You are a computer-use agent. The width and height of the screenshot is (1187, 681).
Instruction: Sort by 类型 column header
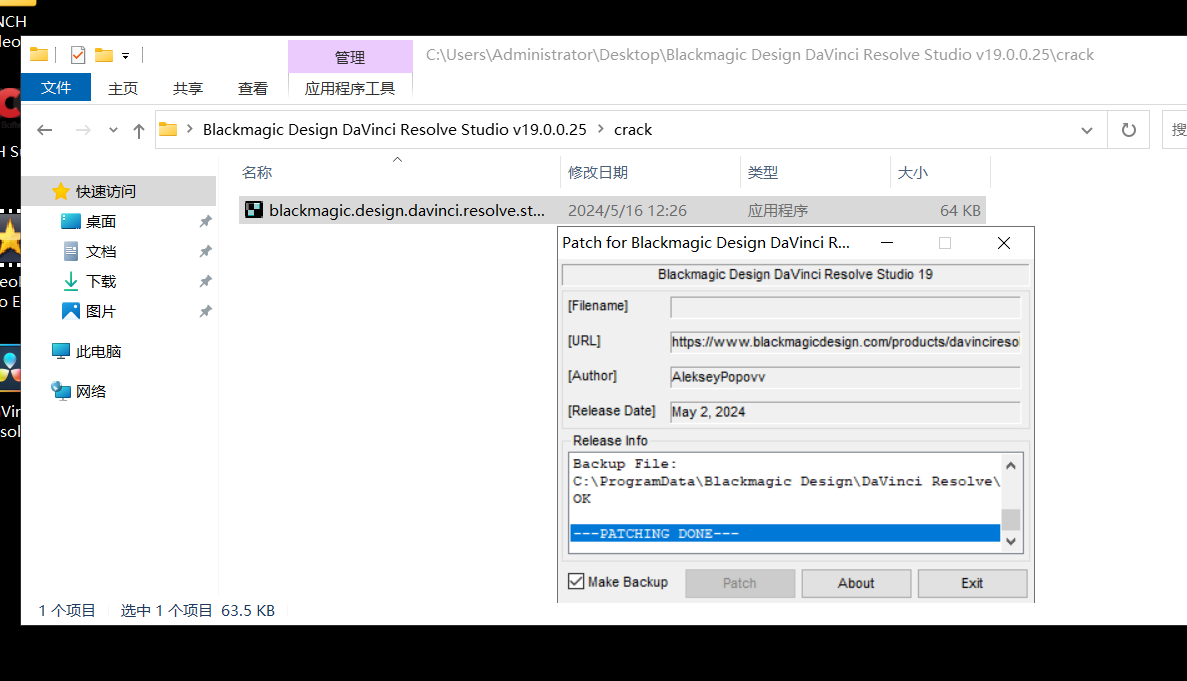pos(762,173)
